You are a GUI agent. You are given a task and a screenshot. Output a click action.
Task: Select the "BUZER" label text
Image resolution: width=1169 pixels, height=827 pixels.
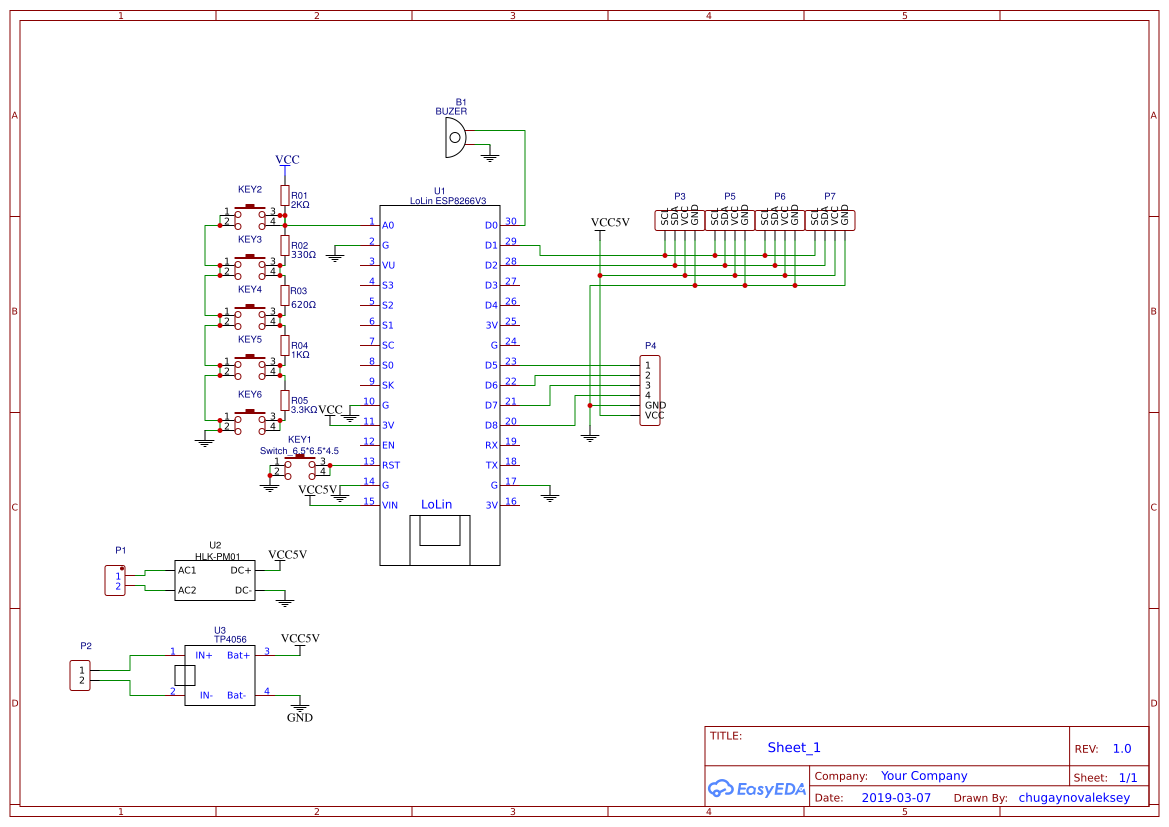451,111
